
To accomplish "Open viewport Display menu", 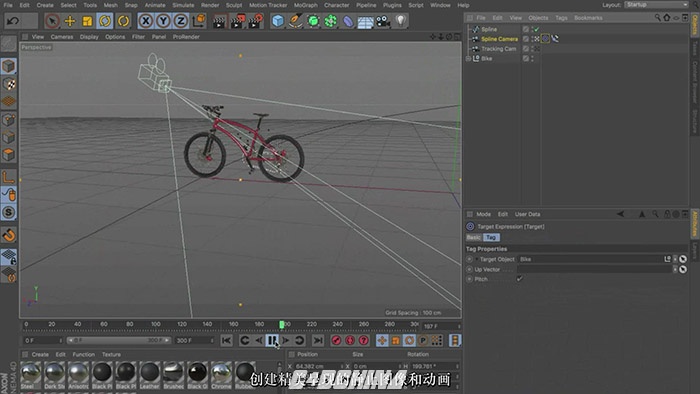I will [x=89, y=37].
